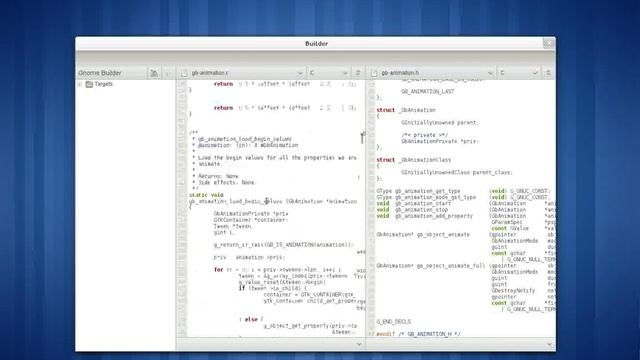Click the Builder window title bar

pos(316,44)
